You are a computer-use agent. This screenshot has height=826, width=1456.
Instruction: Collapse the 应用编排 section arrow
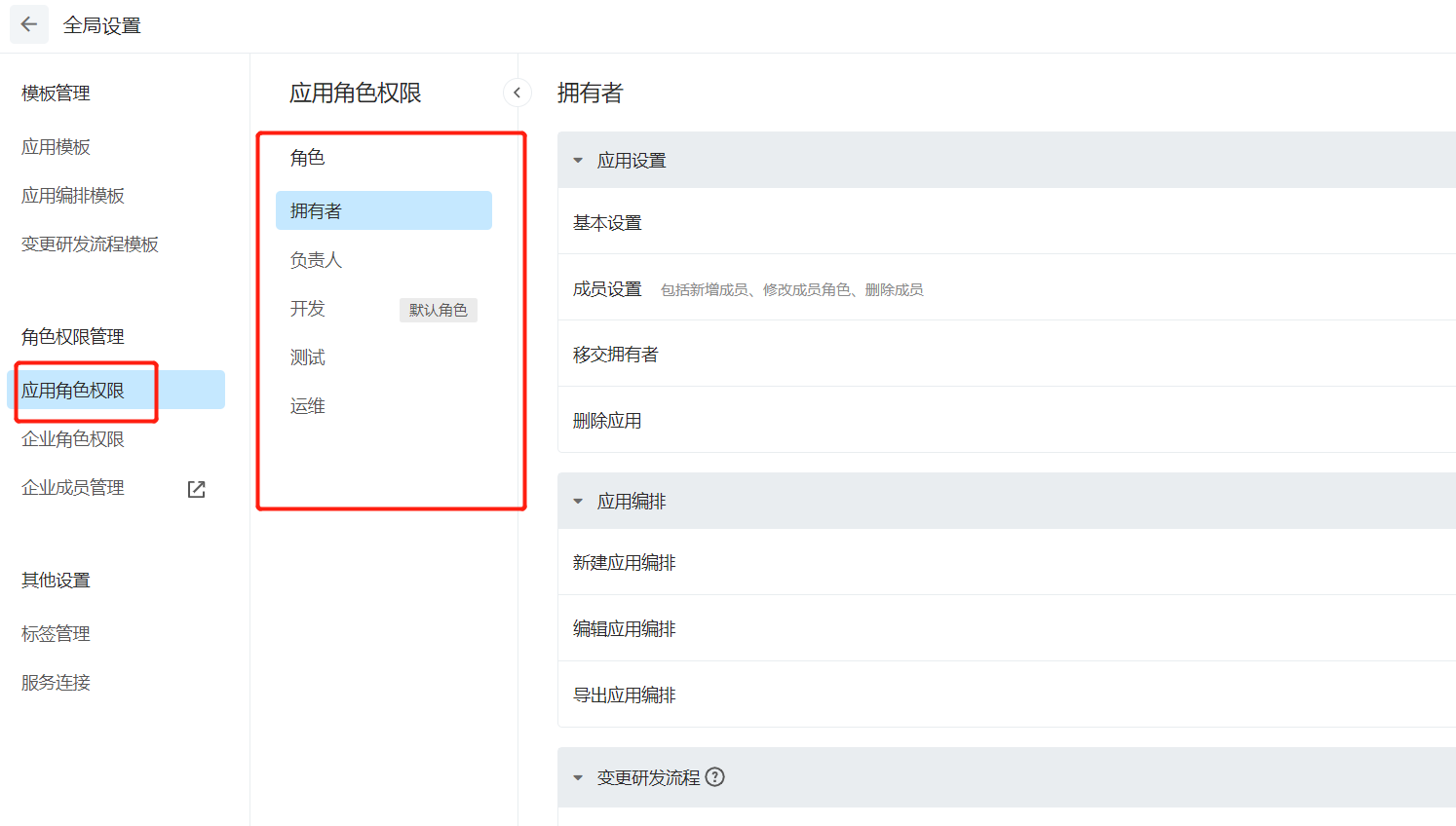pyautogui.click(x=578, y=502)
